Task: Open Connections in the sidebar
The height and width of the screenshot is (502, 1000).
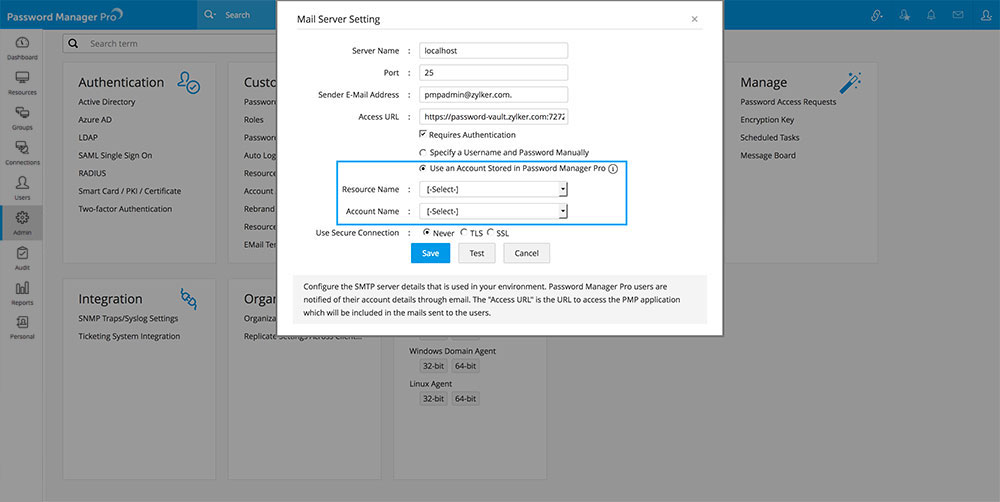Action: pyautogui.click(x=22, y=153)
